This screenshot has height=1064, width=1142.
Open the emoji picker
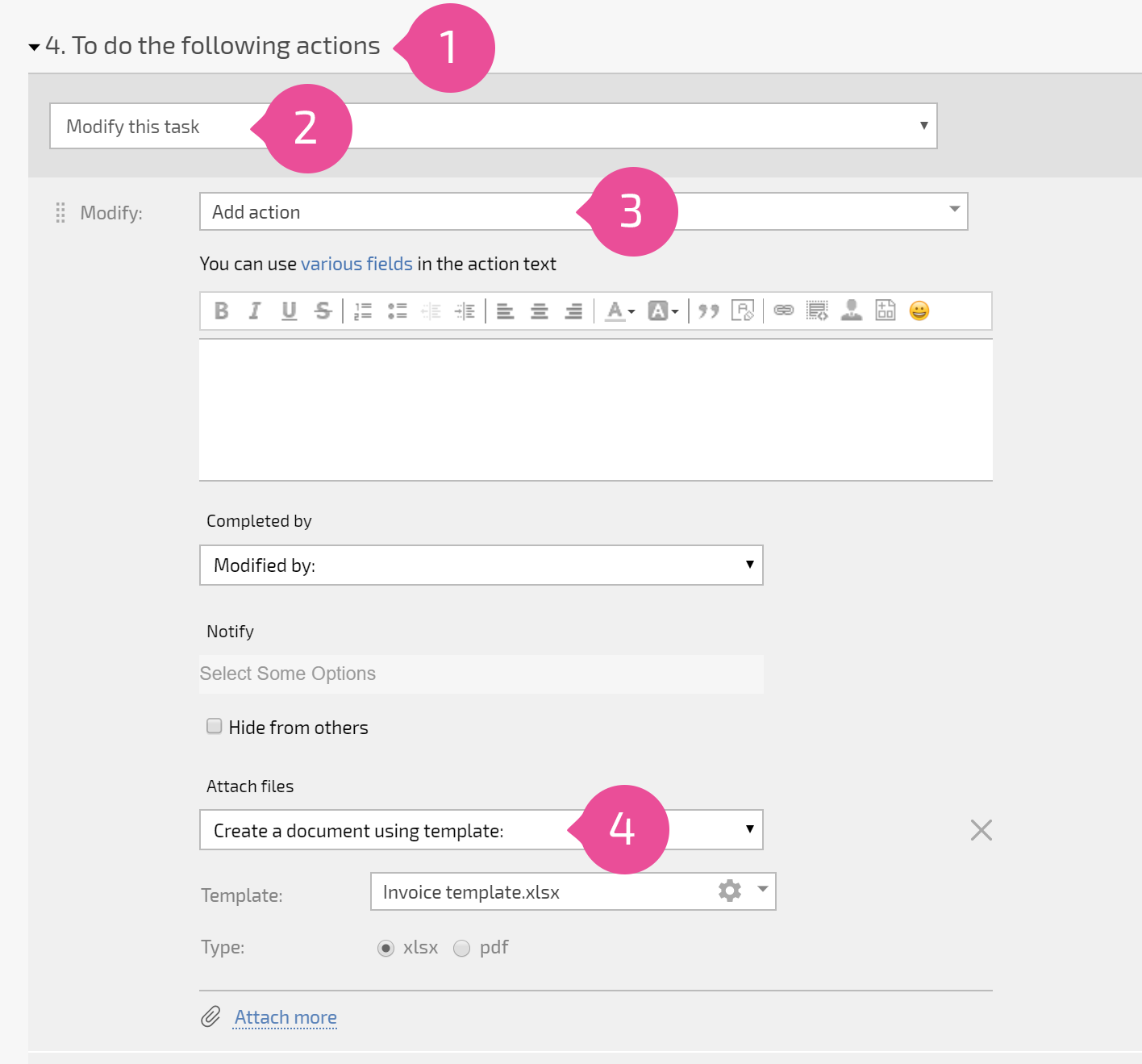[x=919, y=311]
